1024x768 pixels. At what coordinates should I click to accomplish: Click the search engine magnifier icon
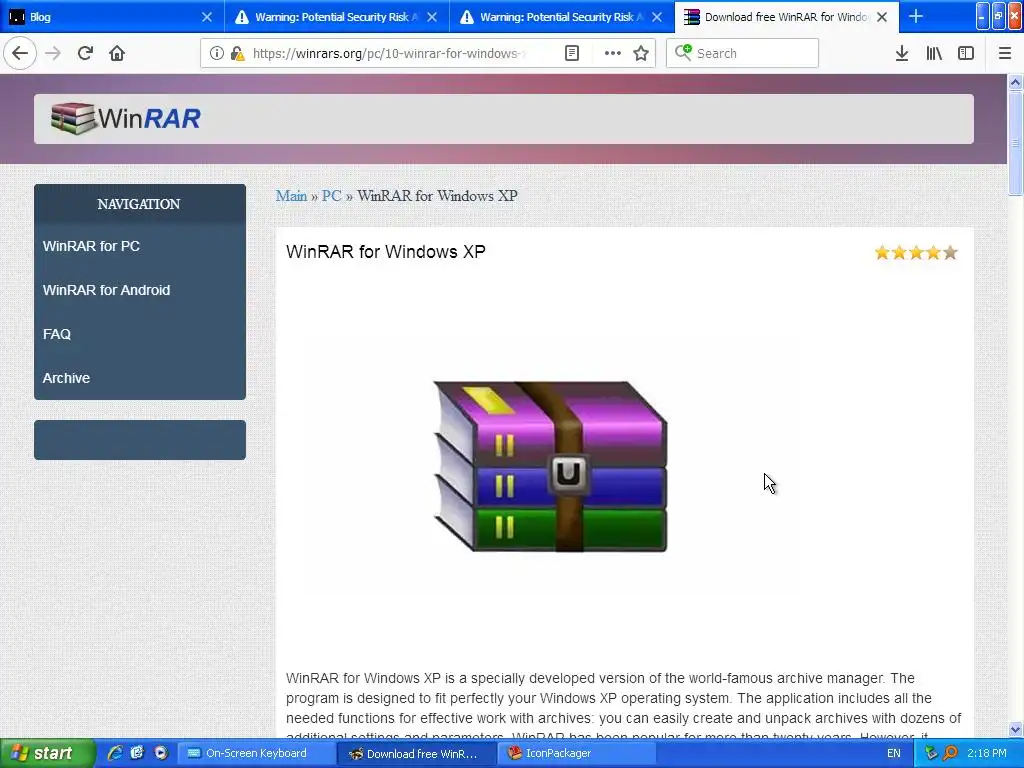click(x=683, y=53)
